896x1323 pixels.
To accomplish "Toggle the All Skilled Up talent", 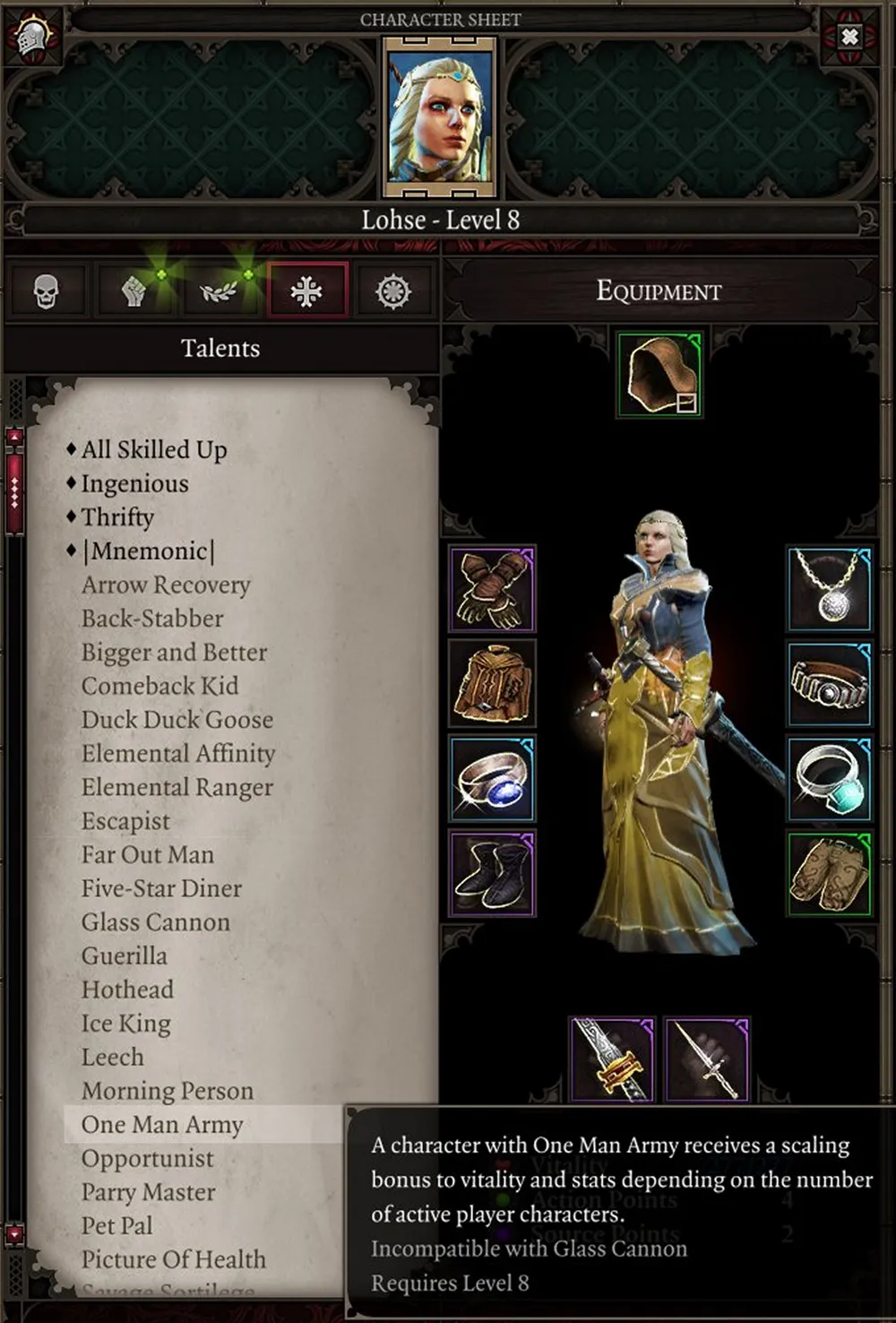I will point(154,450).
